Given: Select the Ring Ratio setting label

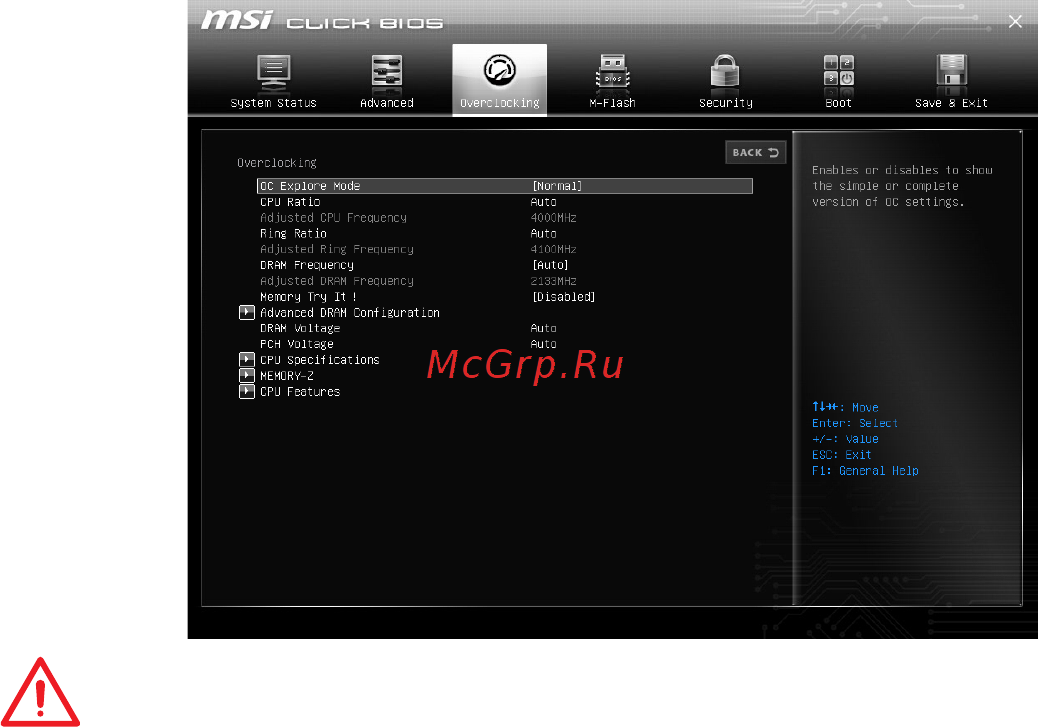Looking at the screenshot, I should click(293, 234).
